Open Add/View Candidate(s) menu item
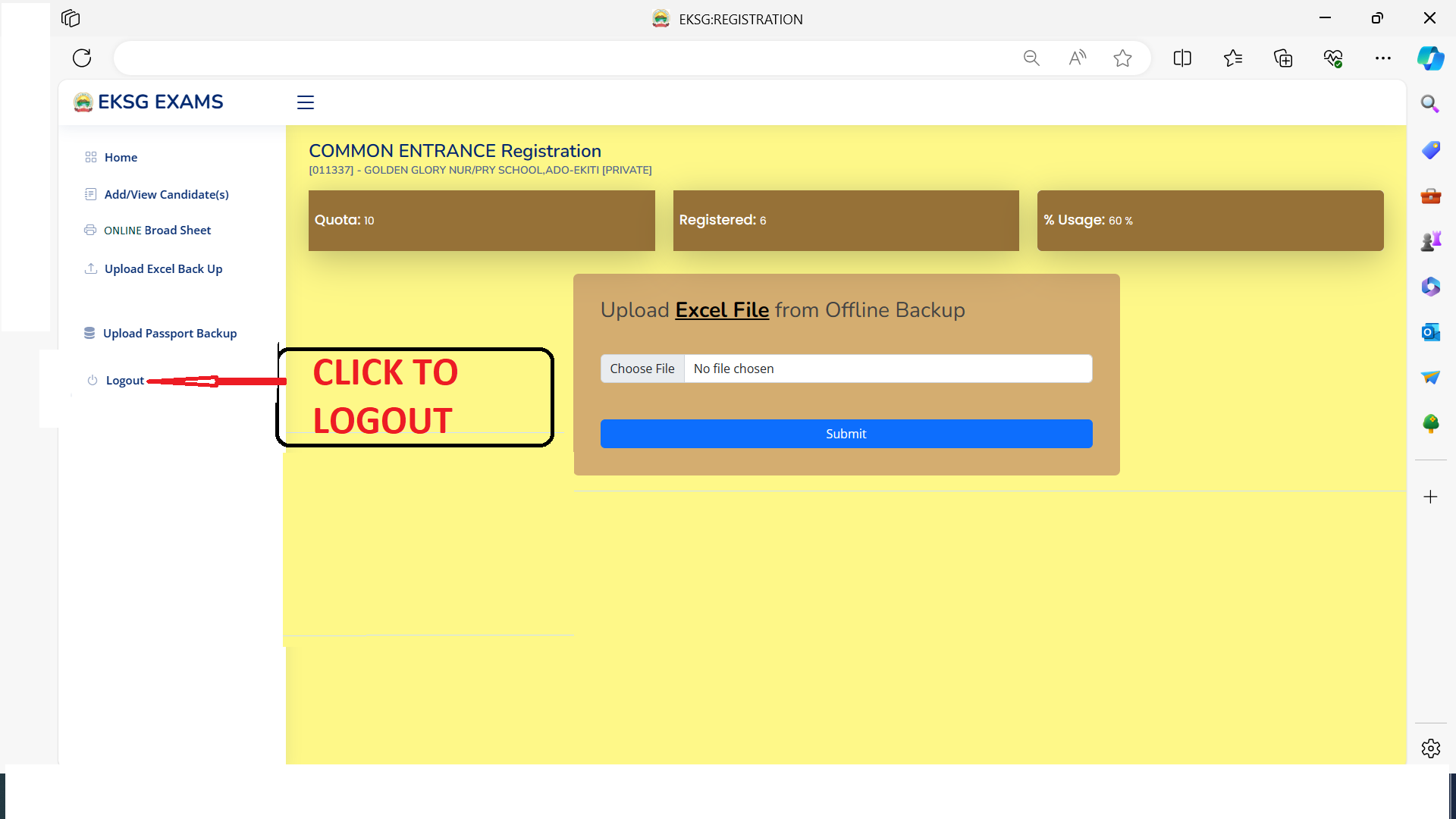The image size is (1456, 819). (x=166, y=194)
